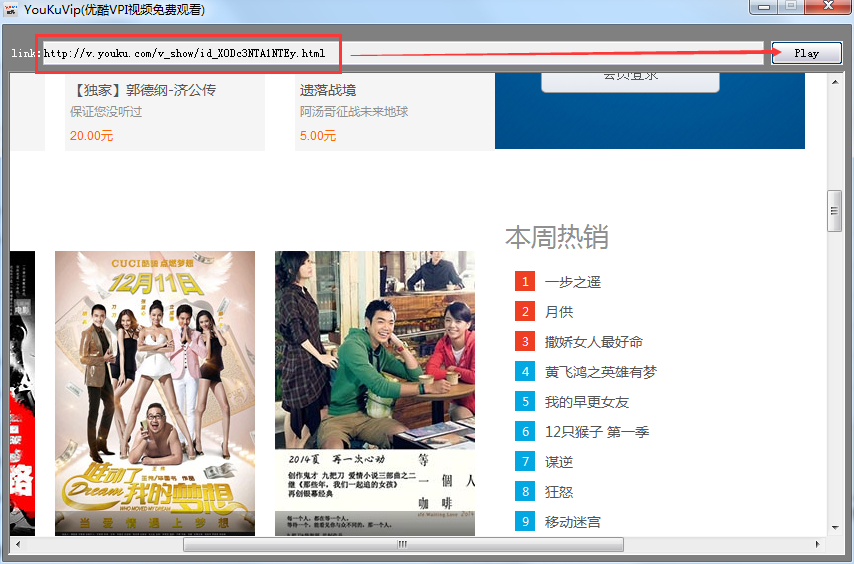This screenshot has width=854, height=564.
Task: Click rank badge number 6
Action: pos(525,432)
